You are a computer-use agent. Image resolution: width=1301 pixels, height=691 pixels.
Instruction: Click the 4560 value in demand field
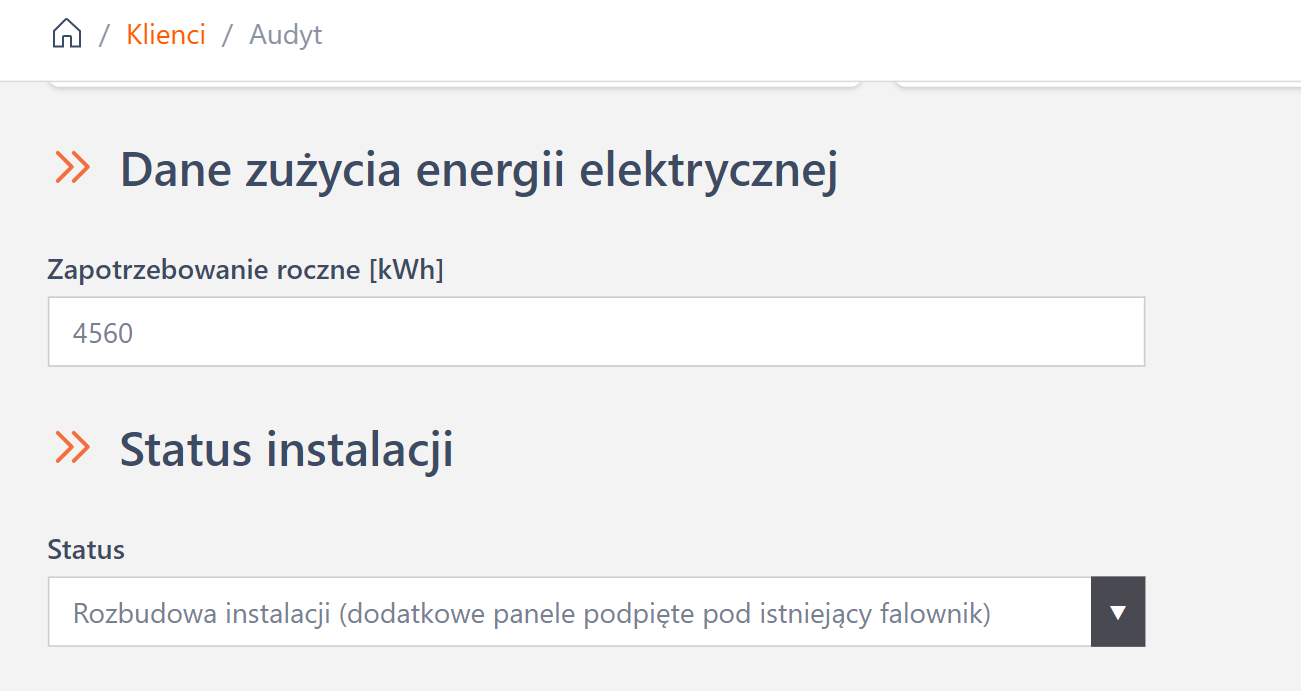(x=103, y=333)
